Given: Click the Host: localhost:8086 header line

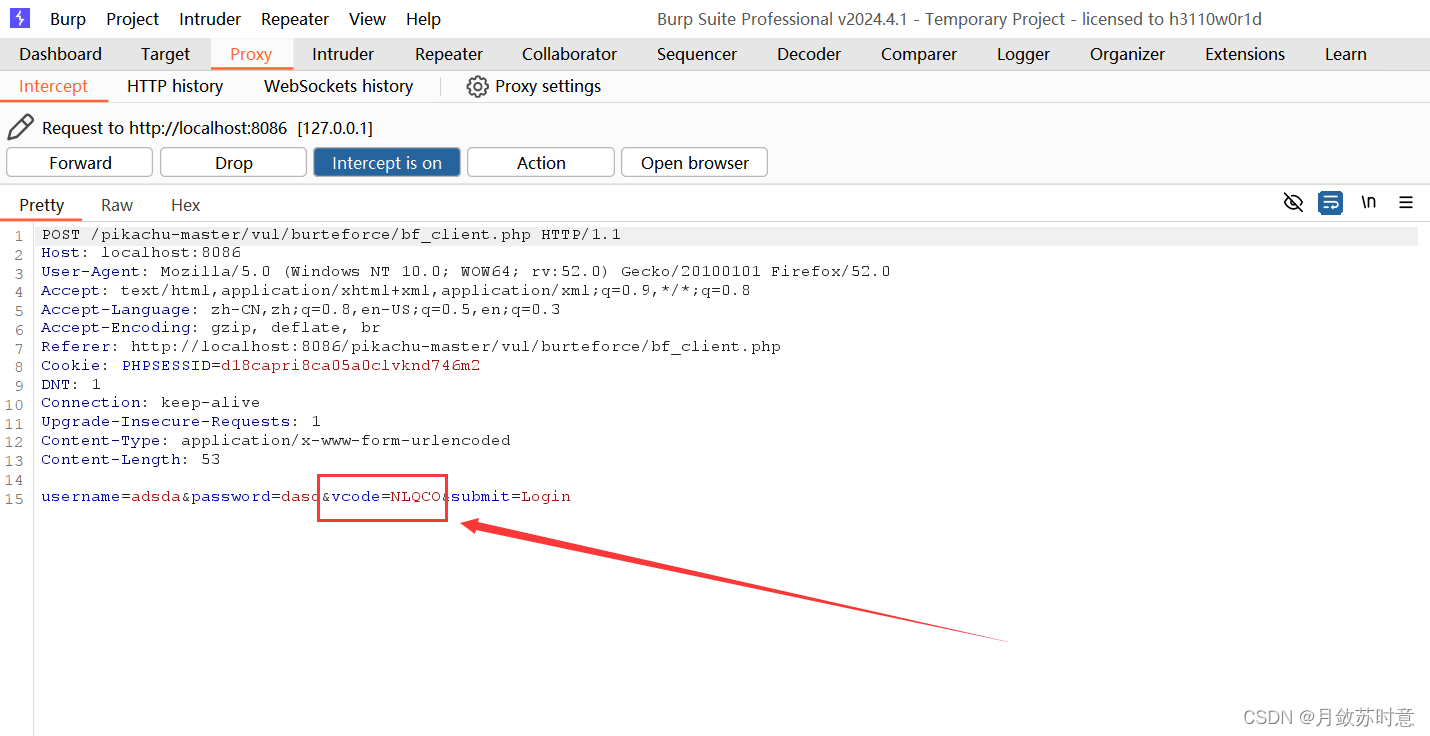Looking at the screenshot, I should (x=141, y=253).
